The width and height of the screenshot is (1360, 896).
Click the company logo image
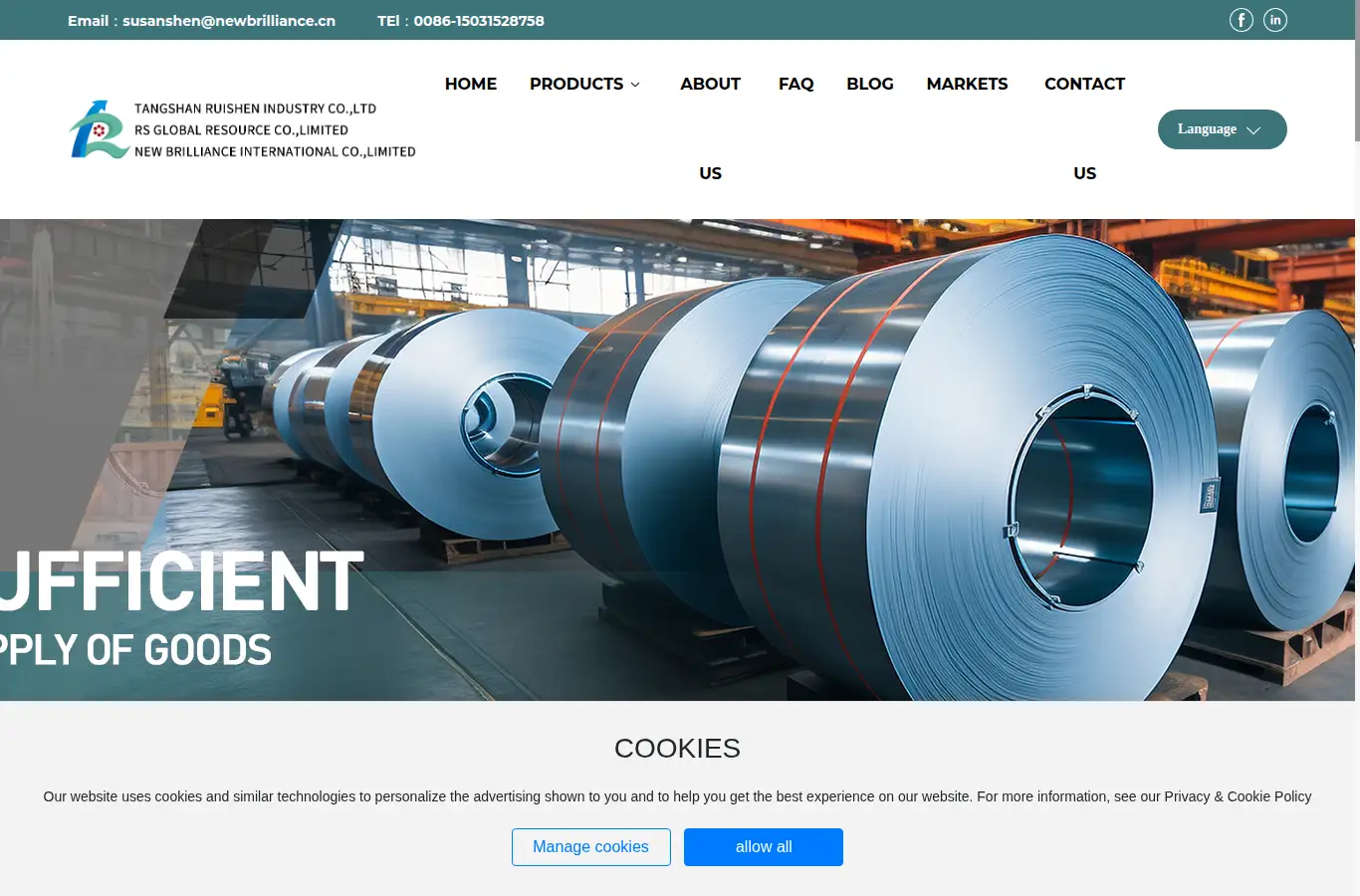242,129
